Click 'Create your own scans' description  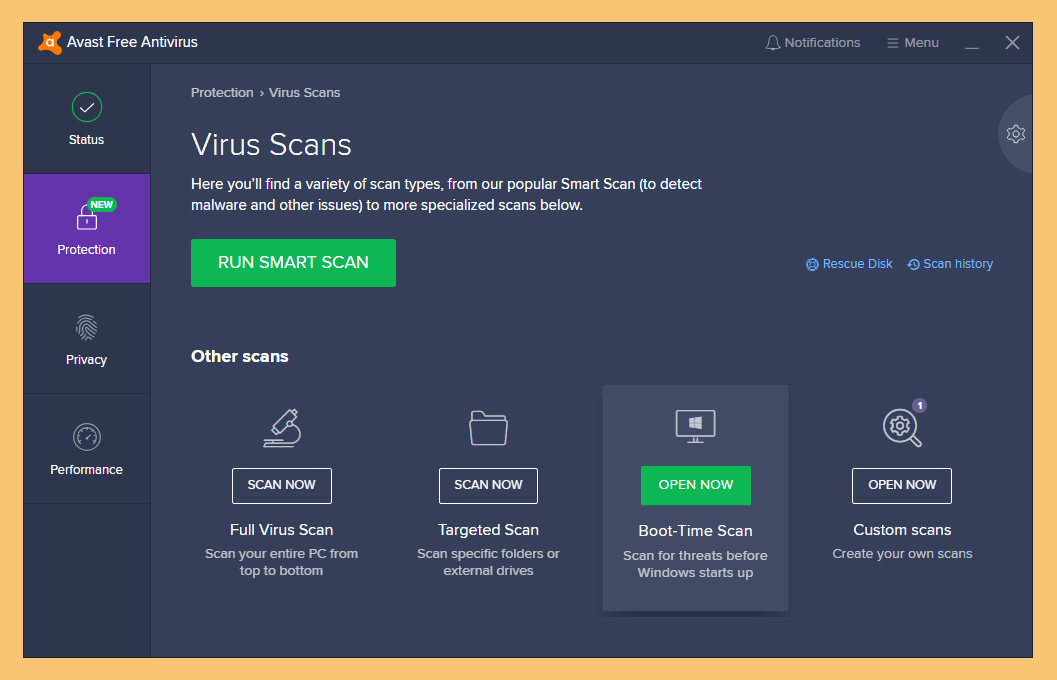pos(902,554)
